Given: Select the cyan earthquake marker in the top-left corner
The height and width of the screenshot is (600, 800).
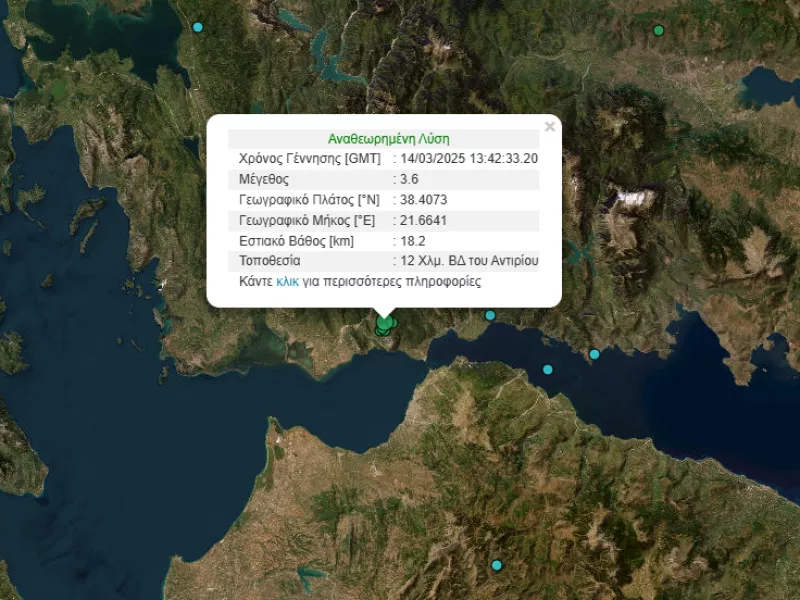Looking at the screenshot, I should pos(198,28).
